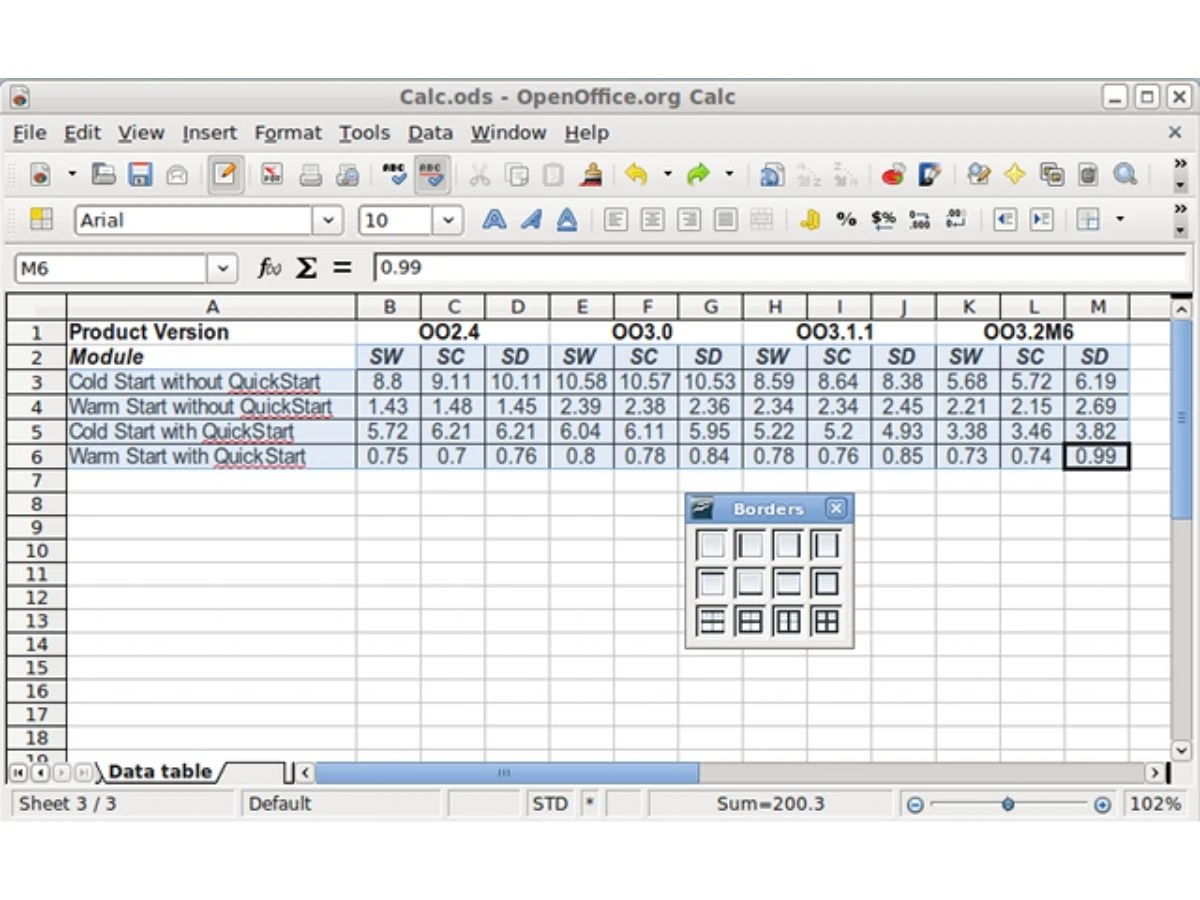Apply percent number format

[846, 220]
